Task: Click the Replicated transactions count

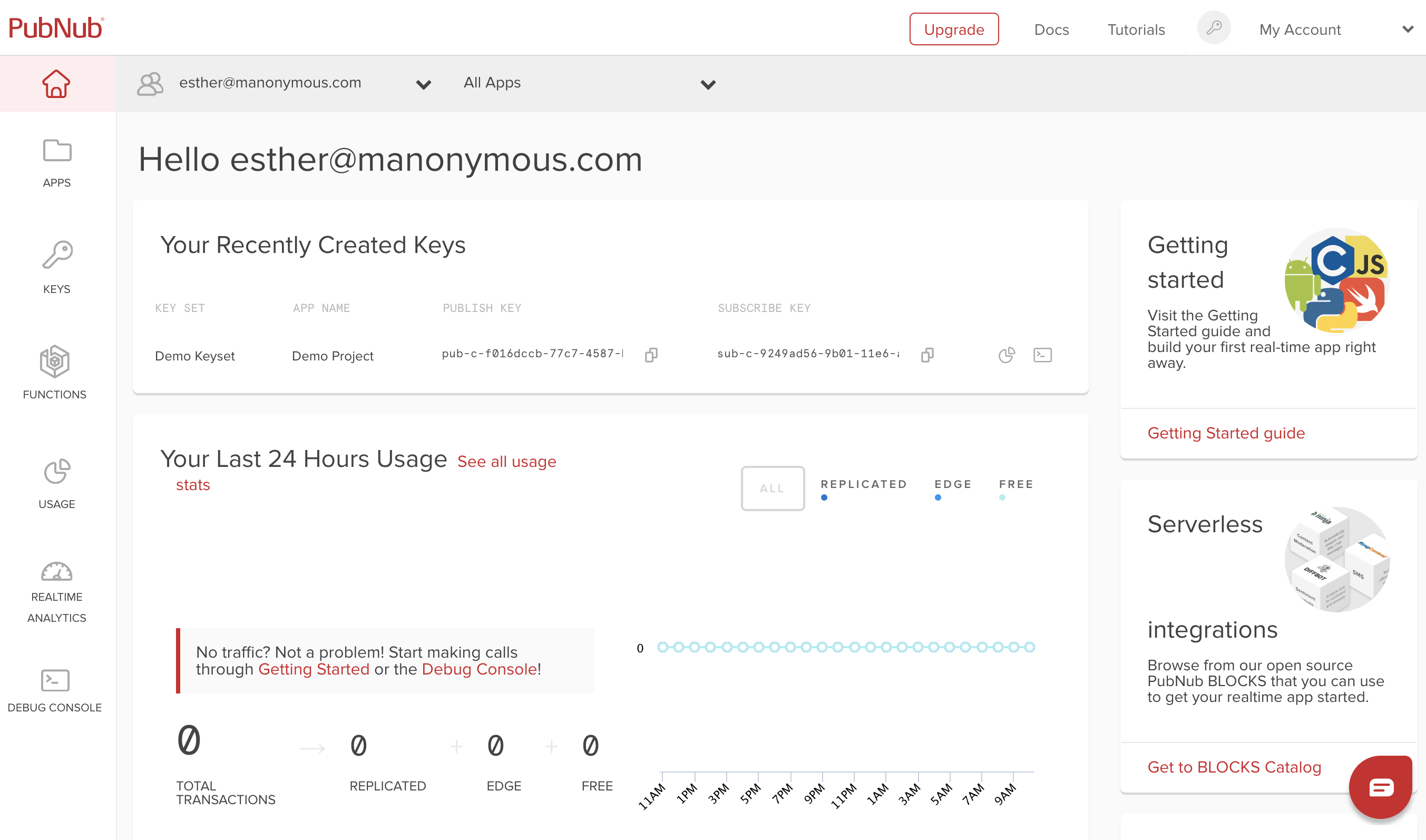Action: click(358, 746)
